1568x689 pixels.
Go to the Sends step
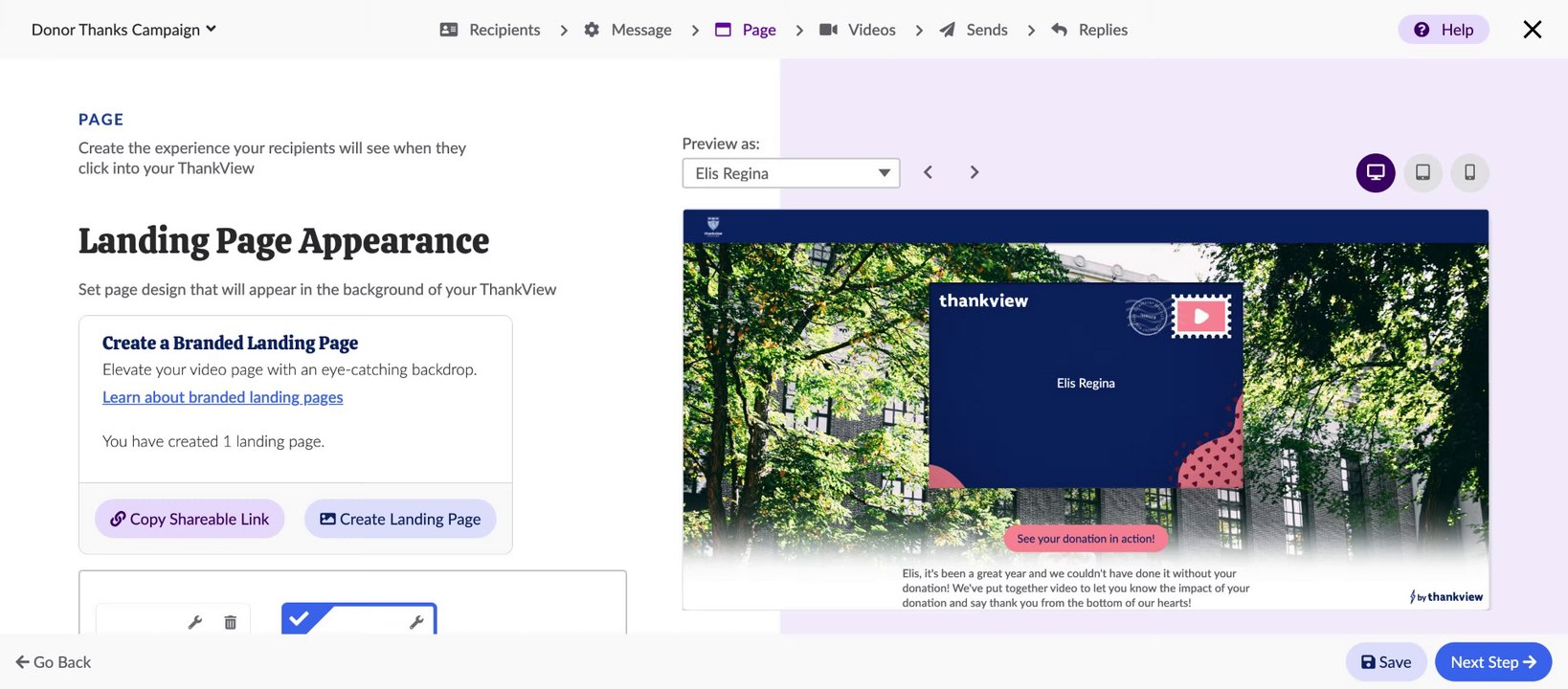pyautogui.click(x=974, y=30)
